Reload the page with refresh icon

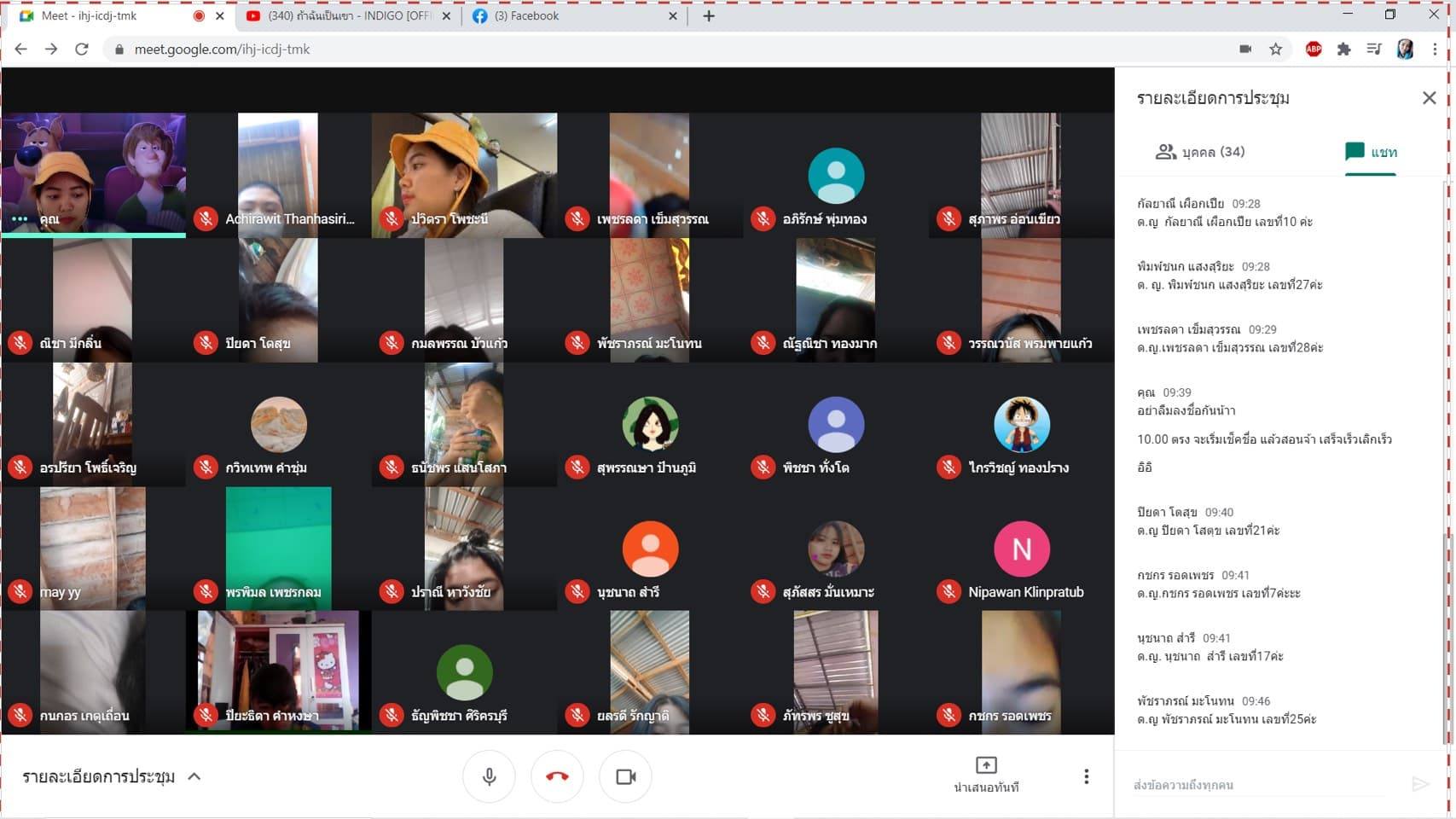(82, 49)
